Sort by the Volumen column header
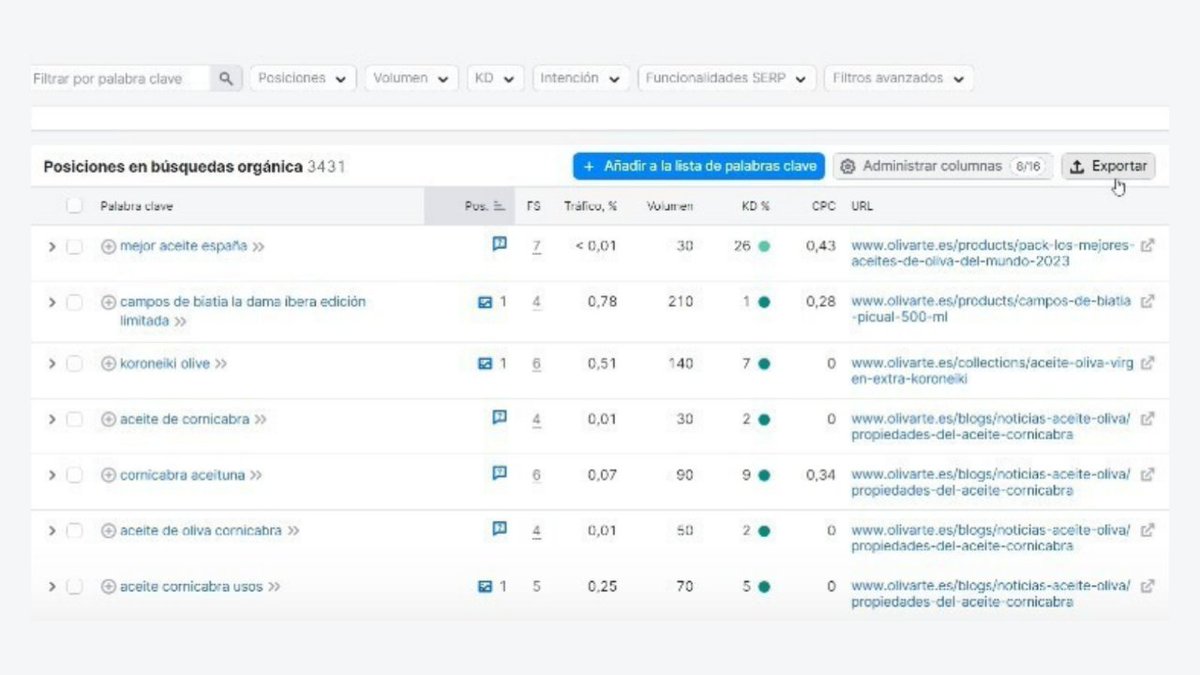 pyautogui.click(x=670, y=206)
